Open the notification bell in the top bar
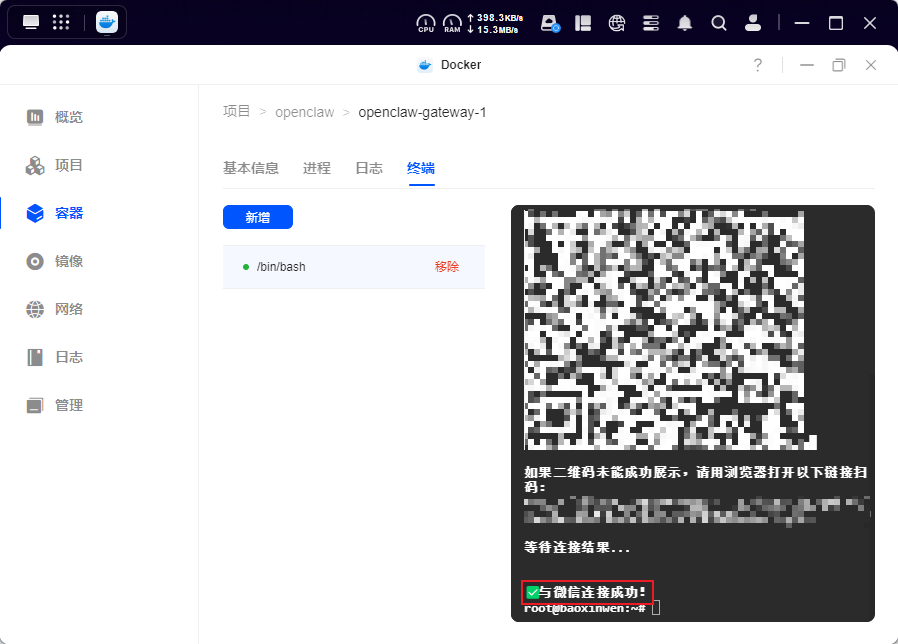 point(685,22)
